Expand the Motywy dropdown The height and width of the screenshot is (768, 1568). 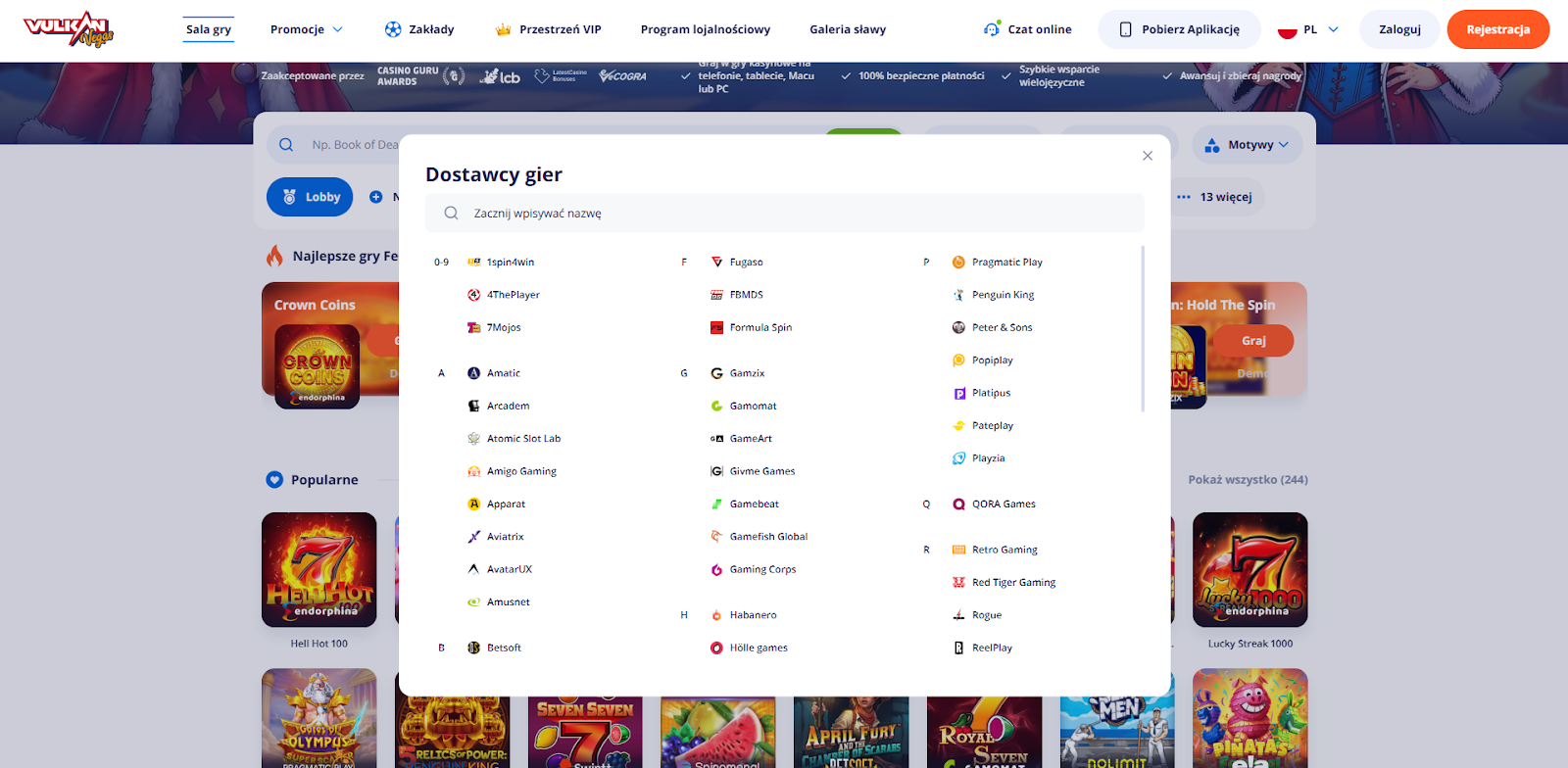1248,145
